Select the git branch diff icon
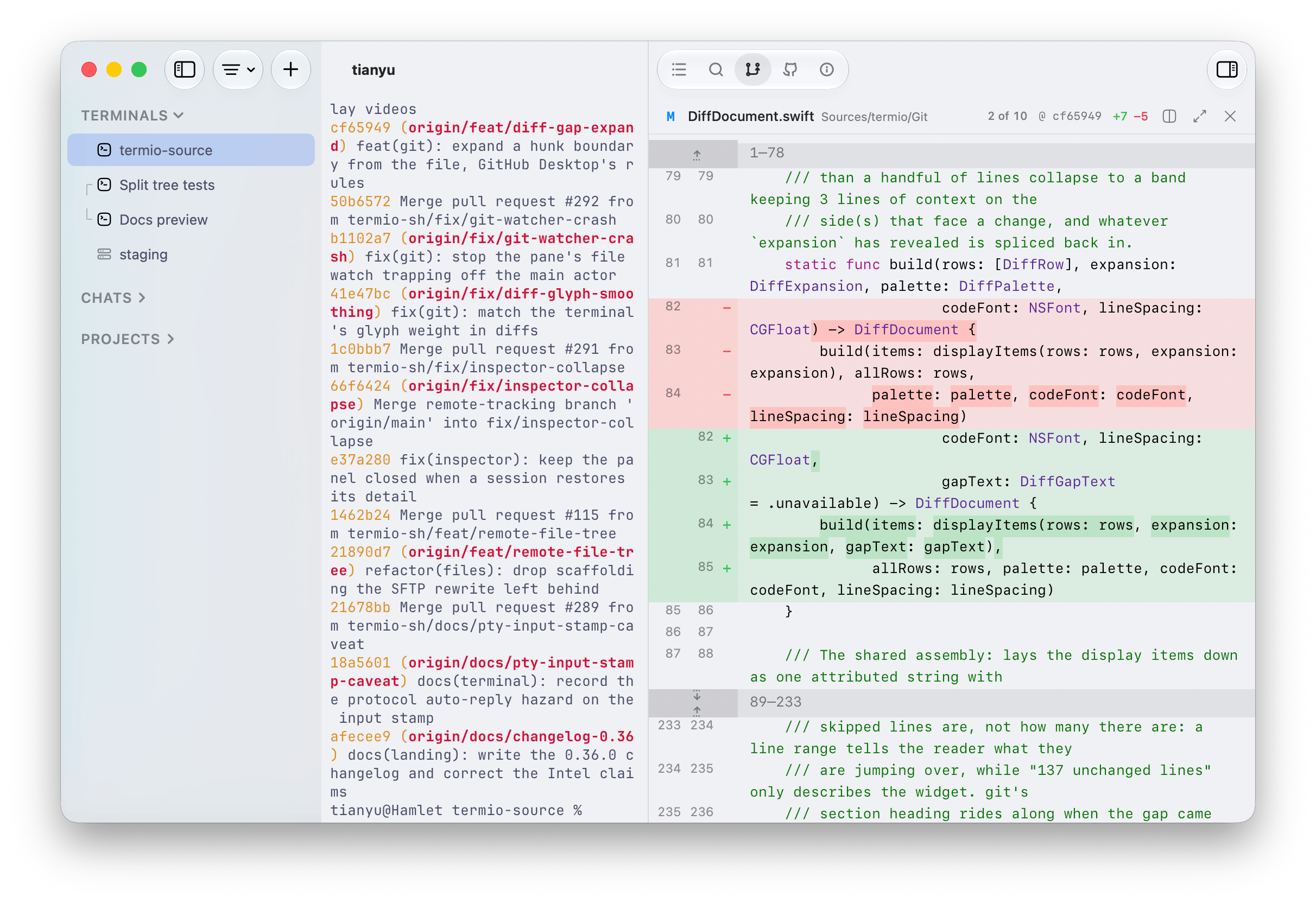 click(x=752, y=69)
